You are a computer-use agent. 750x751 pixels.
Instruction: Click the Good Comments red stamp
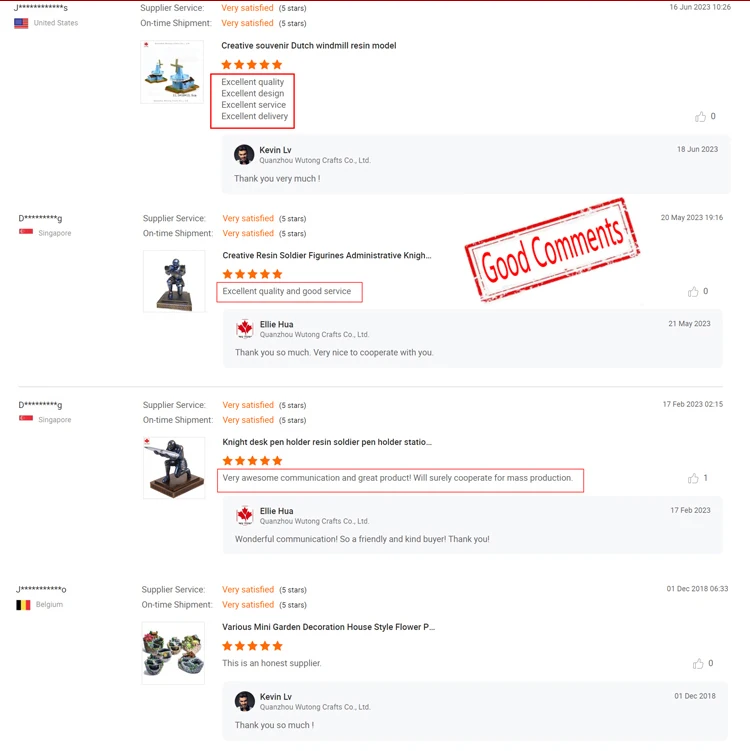(x=552, y=250)
